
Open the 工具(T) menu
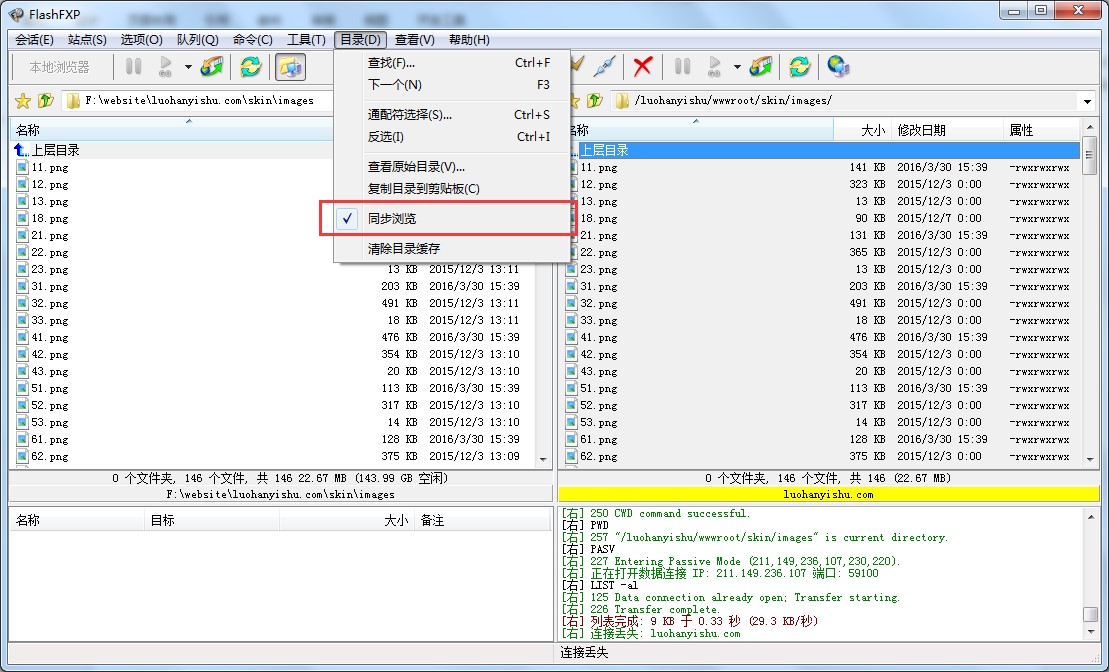pos(306,40)
